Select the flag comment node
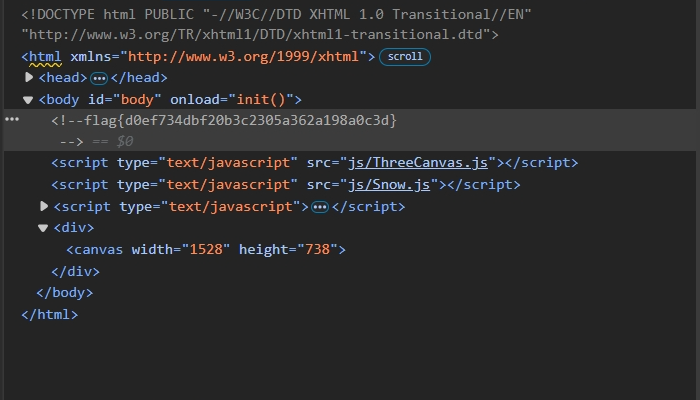Screen dimensions: 700x400 pos(224,120)
